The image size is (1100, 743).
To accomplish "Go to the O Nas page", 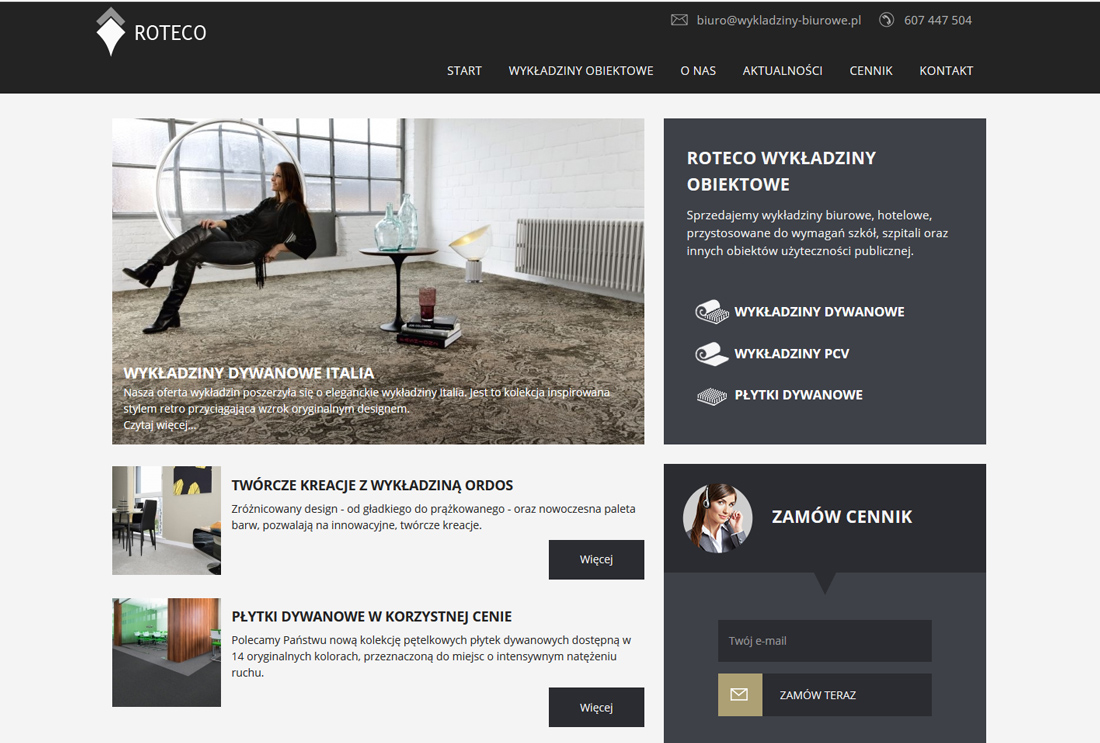I will tap(698, 71).
